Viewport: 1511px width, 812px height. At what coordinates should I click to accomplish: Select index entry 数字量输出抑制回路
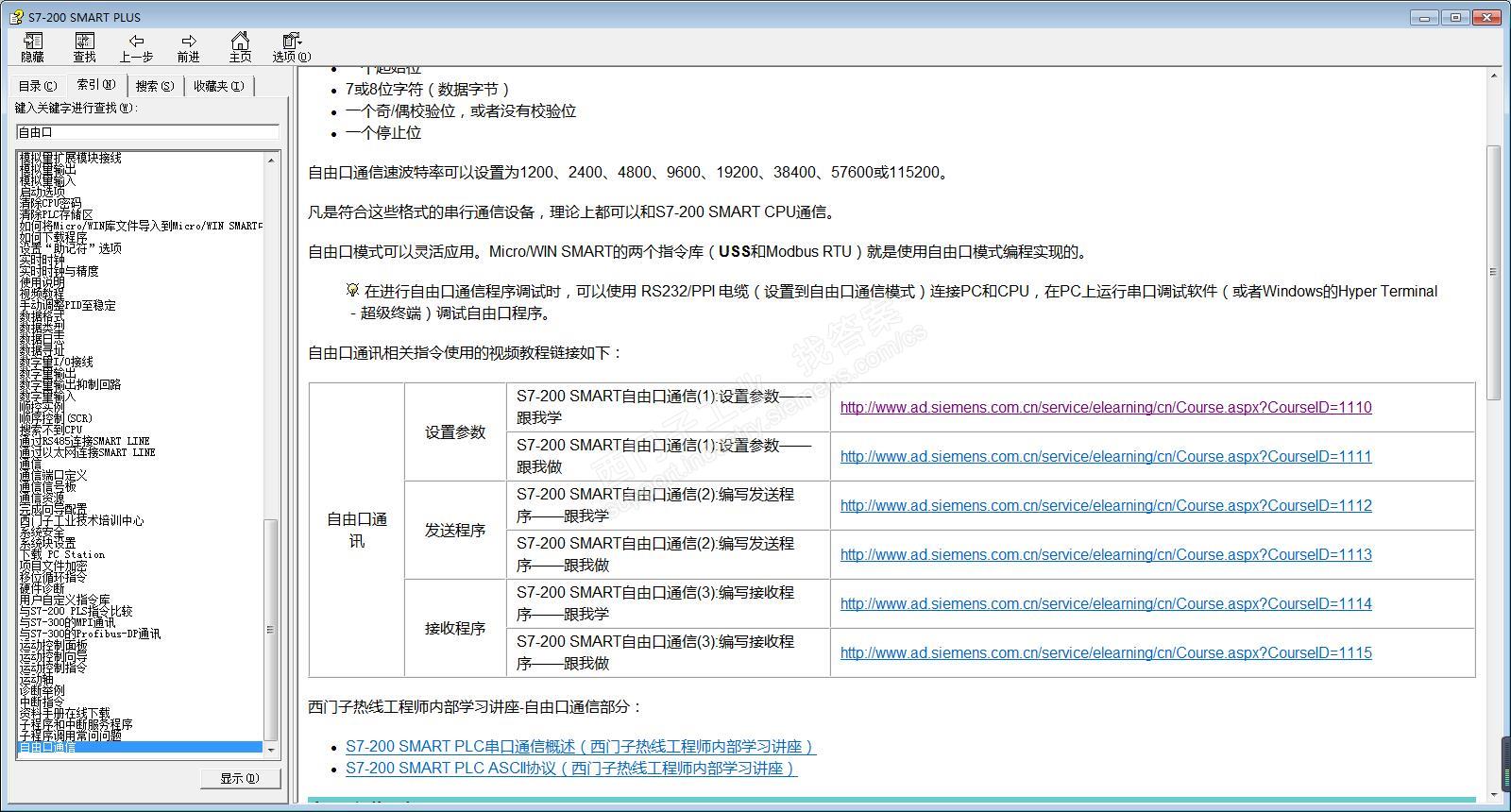[71, 384]
